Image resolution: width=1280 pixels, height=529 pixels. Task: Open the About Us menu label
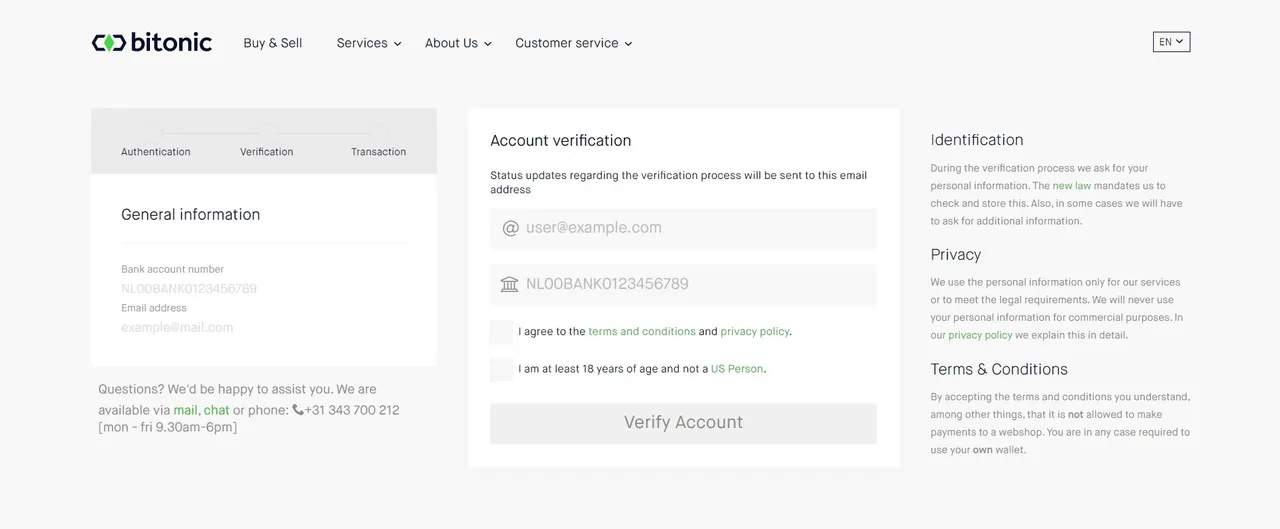tap(451, 43)
